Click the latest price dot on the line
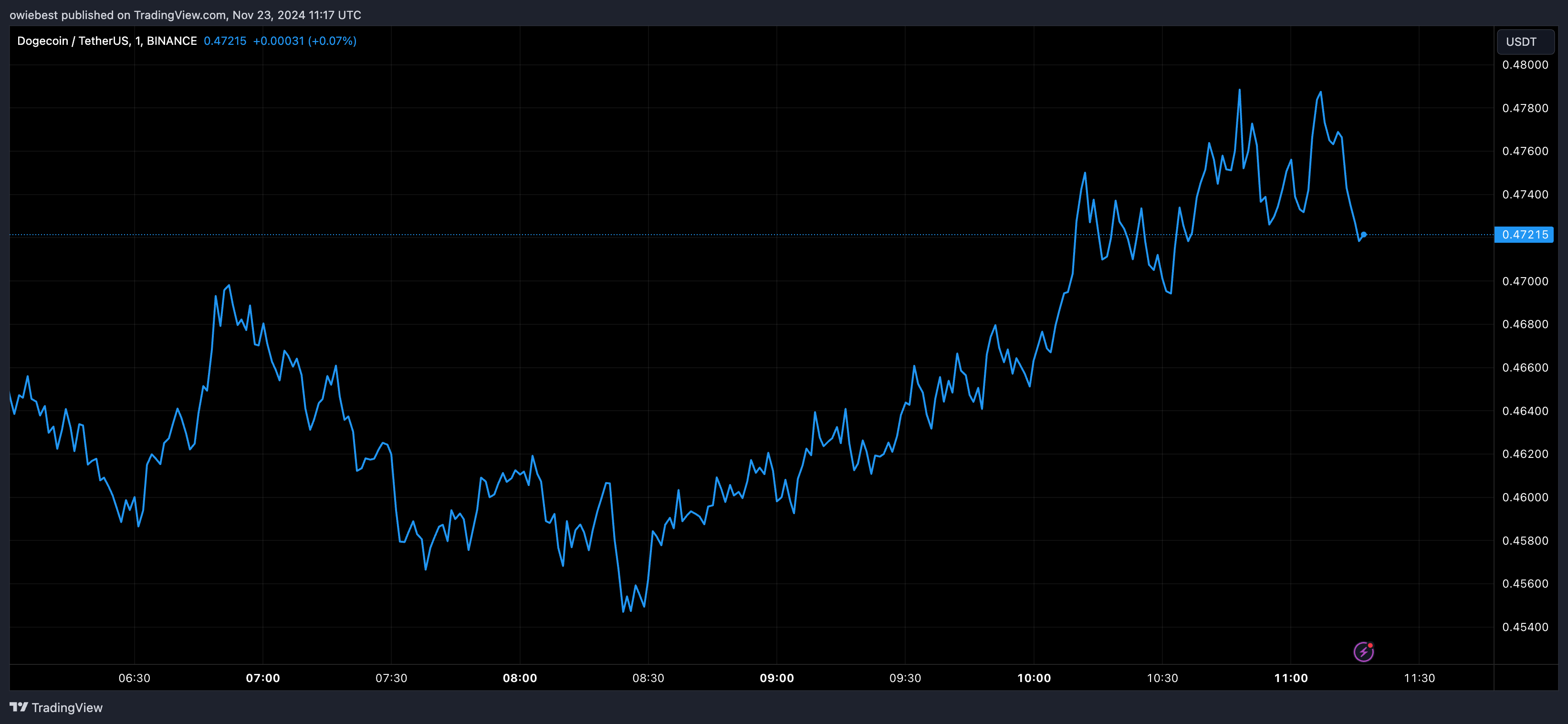The width and height of the screenshot is (1568, 724). pyautogui.click(x=1364, y=234)
